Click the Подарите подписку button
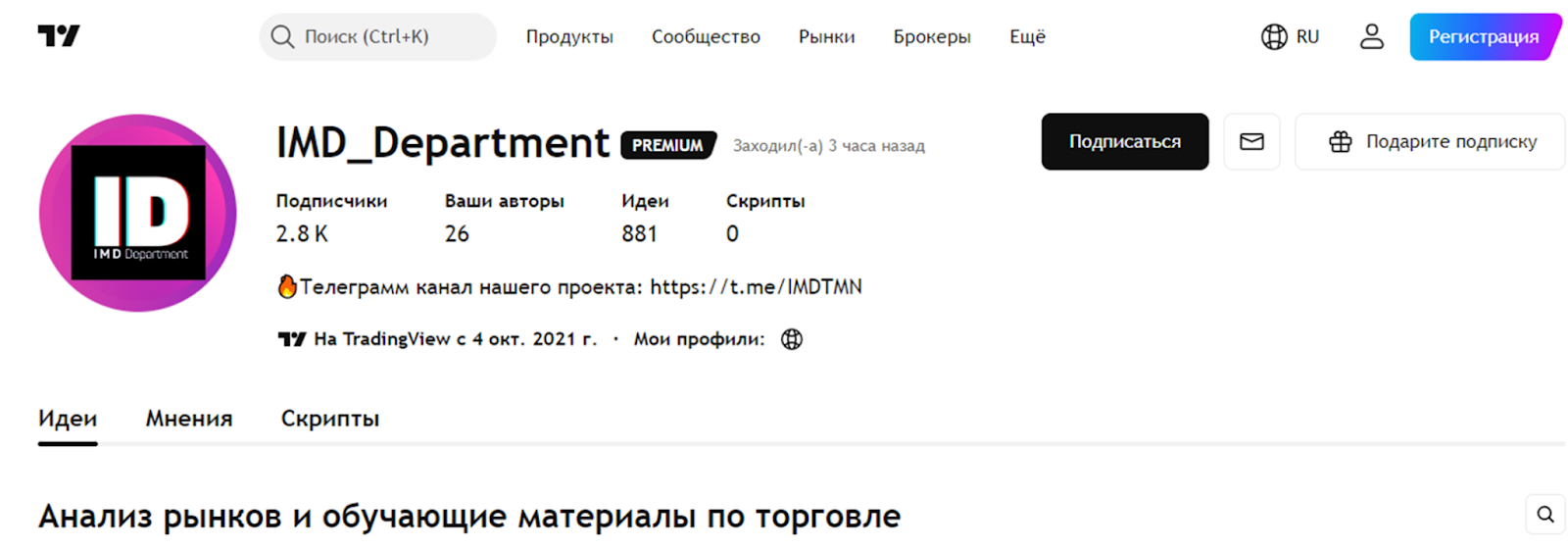1568x548 pixels. pyautogui.click(x=1430, y=141)
